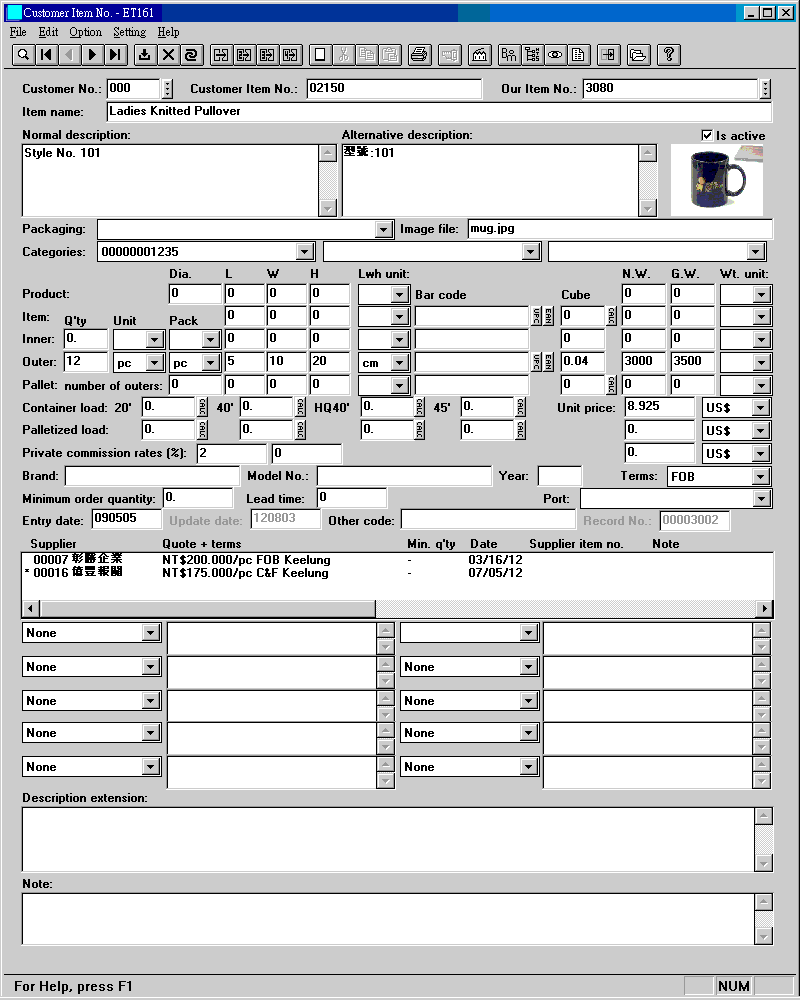Viewport: 800px width, 1000px height.
Task: Click the Minimum order quantity field
Action: pyautogui.click(x=198, y=498)
